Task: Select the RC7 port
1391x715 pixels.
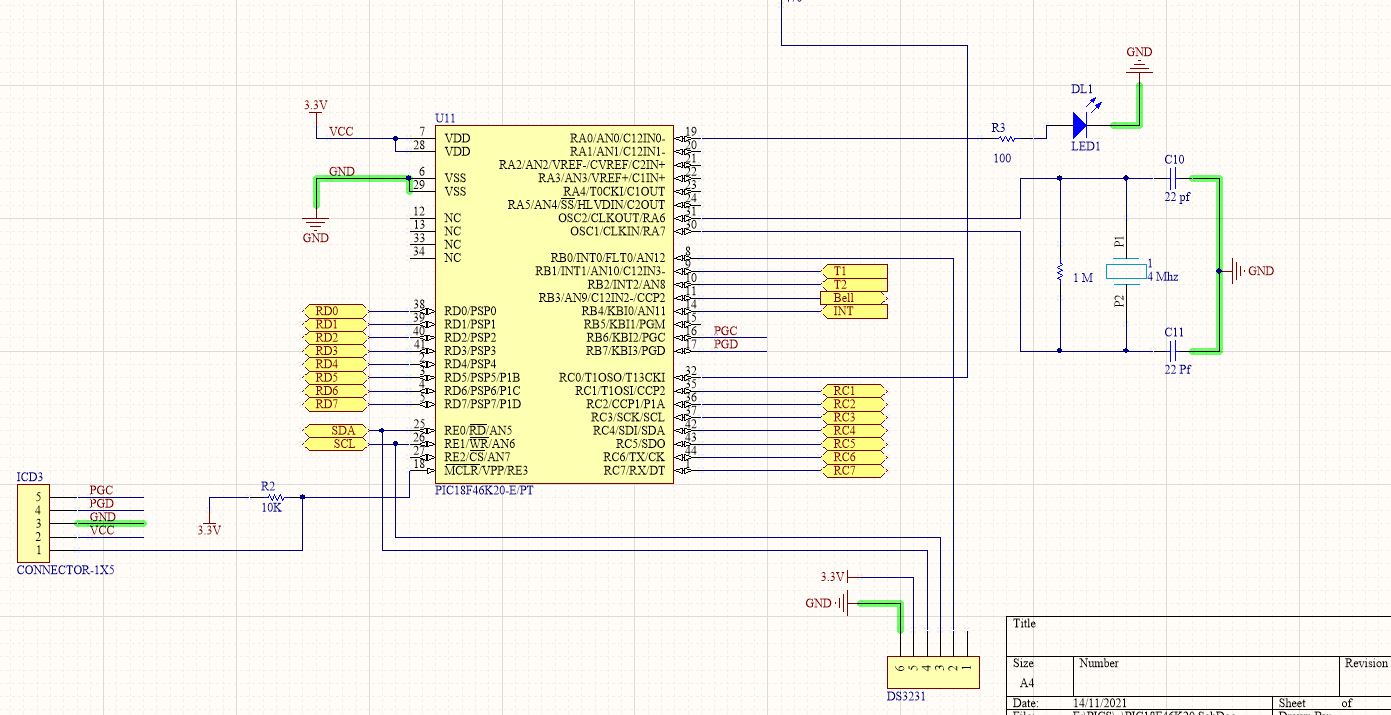Action: pos(854,470)
